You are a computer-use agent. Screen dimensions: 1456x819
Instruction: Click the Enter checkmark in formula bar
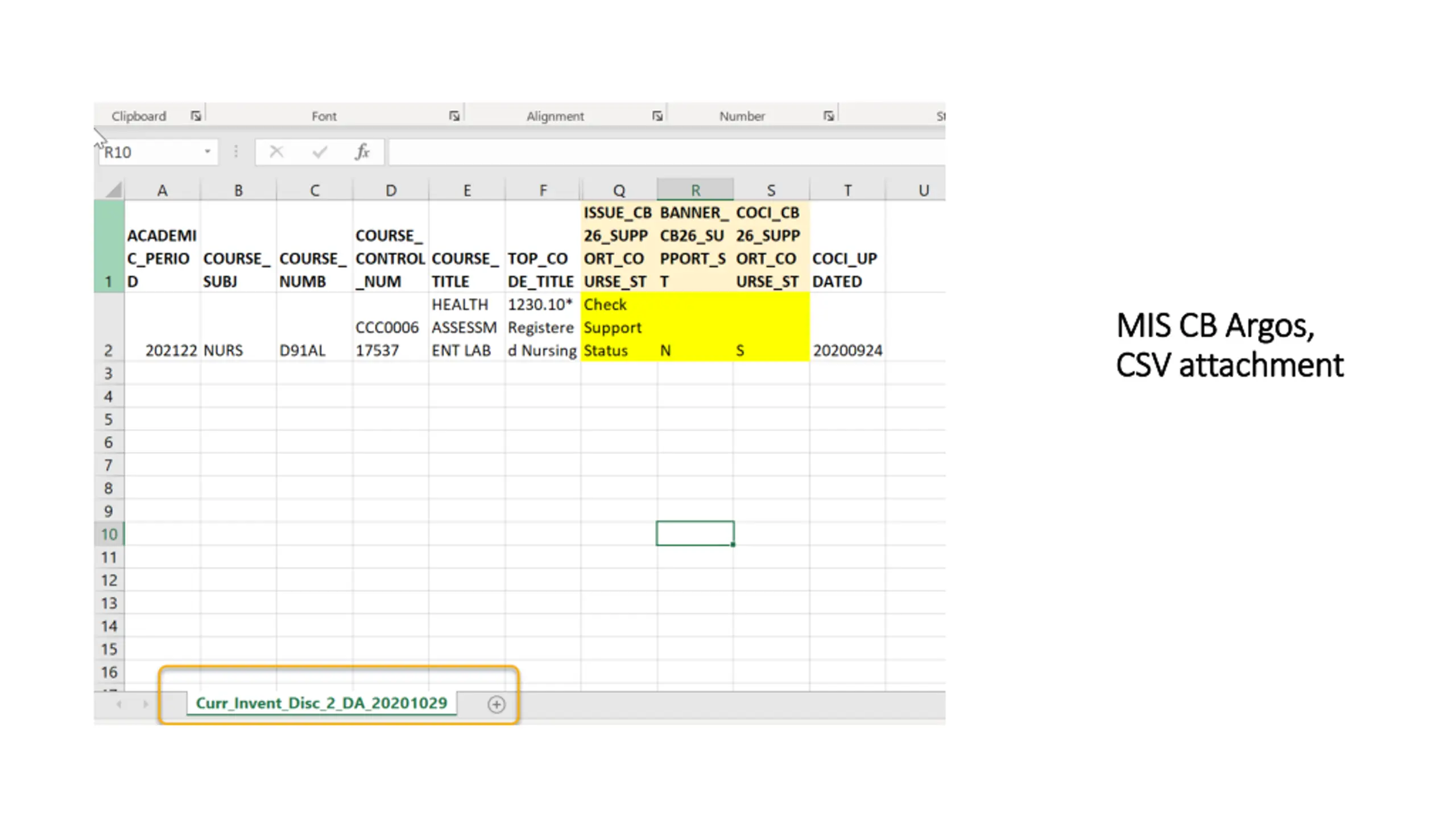[320, 152]
